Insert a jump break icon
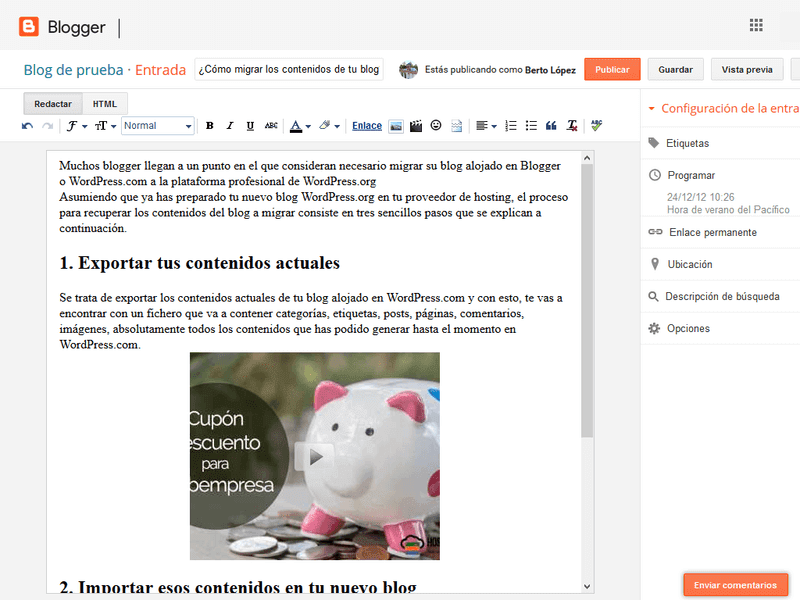Image resolution: width=800 pixels, height=600 pixels. 457,126
